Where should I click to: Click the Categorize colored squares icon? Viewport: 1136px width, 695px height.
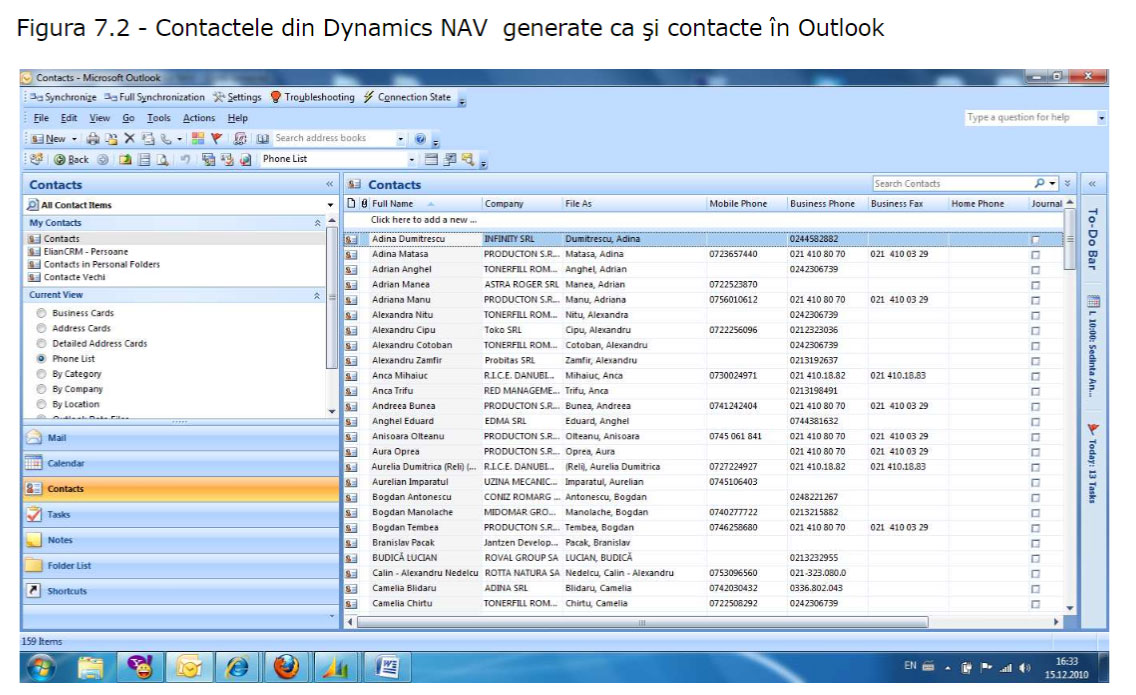coord(198,139)
